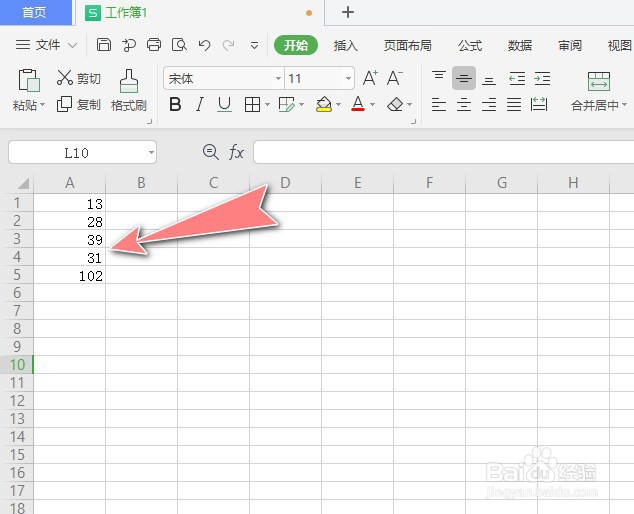Decrease indent icon
This screenshot has width=634, height=514.
517,78
